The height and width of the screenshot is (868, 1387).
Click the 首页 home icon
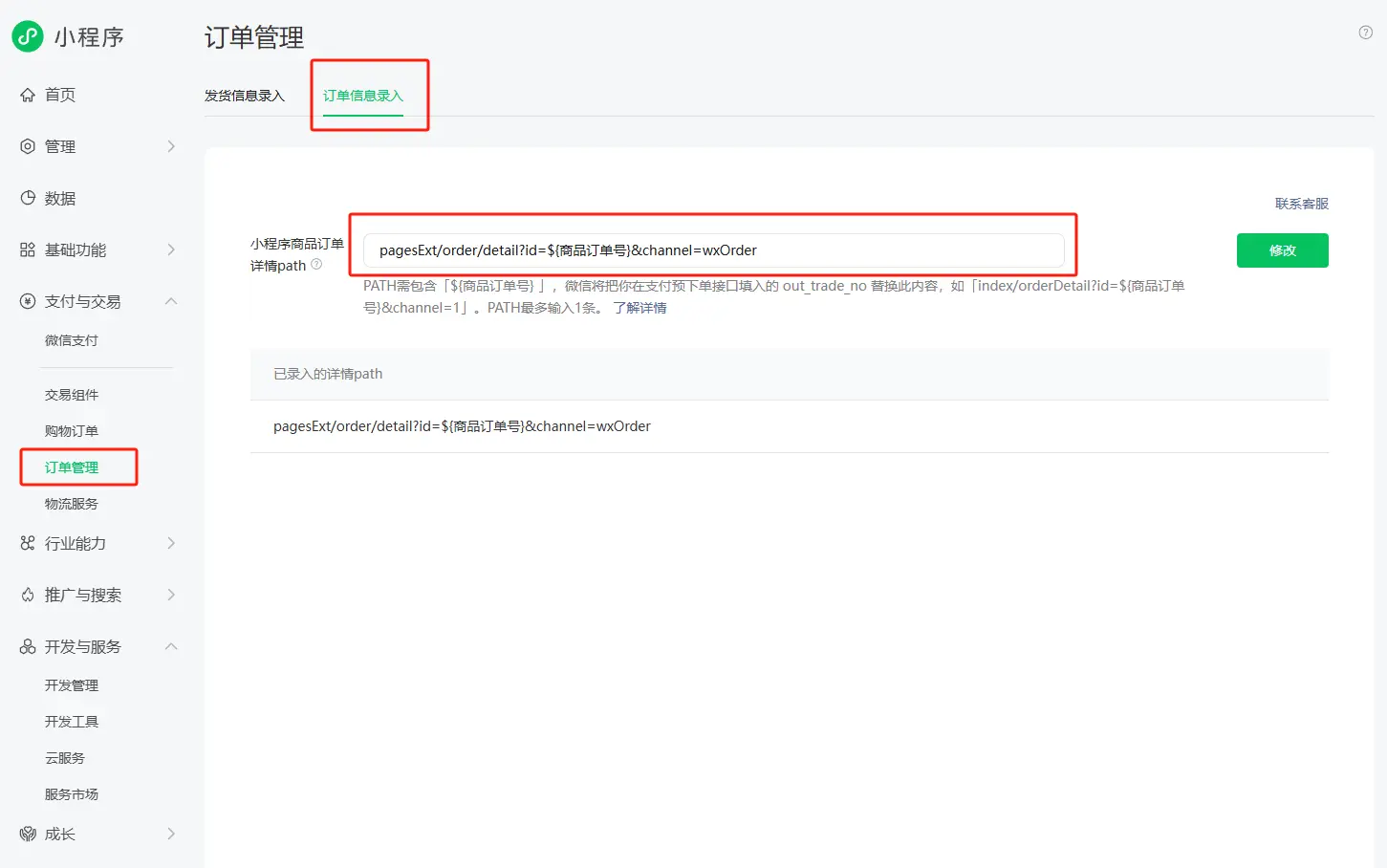coord(28,95)
